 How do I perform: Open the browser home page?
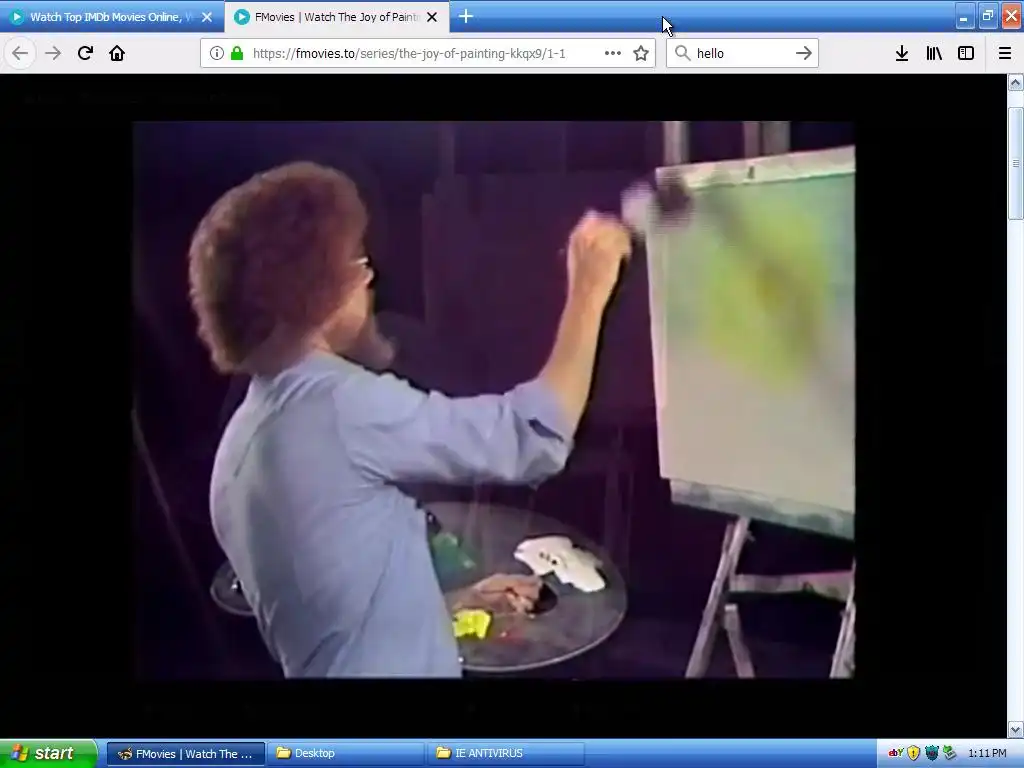coord(117,53)
